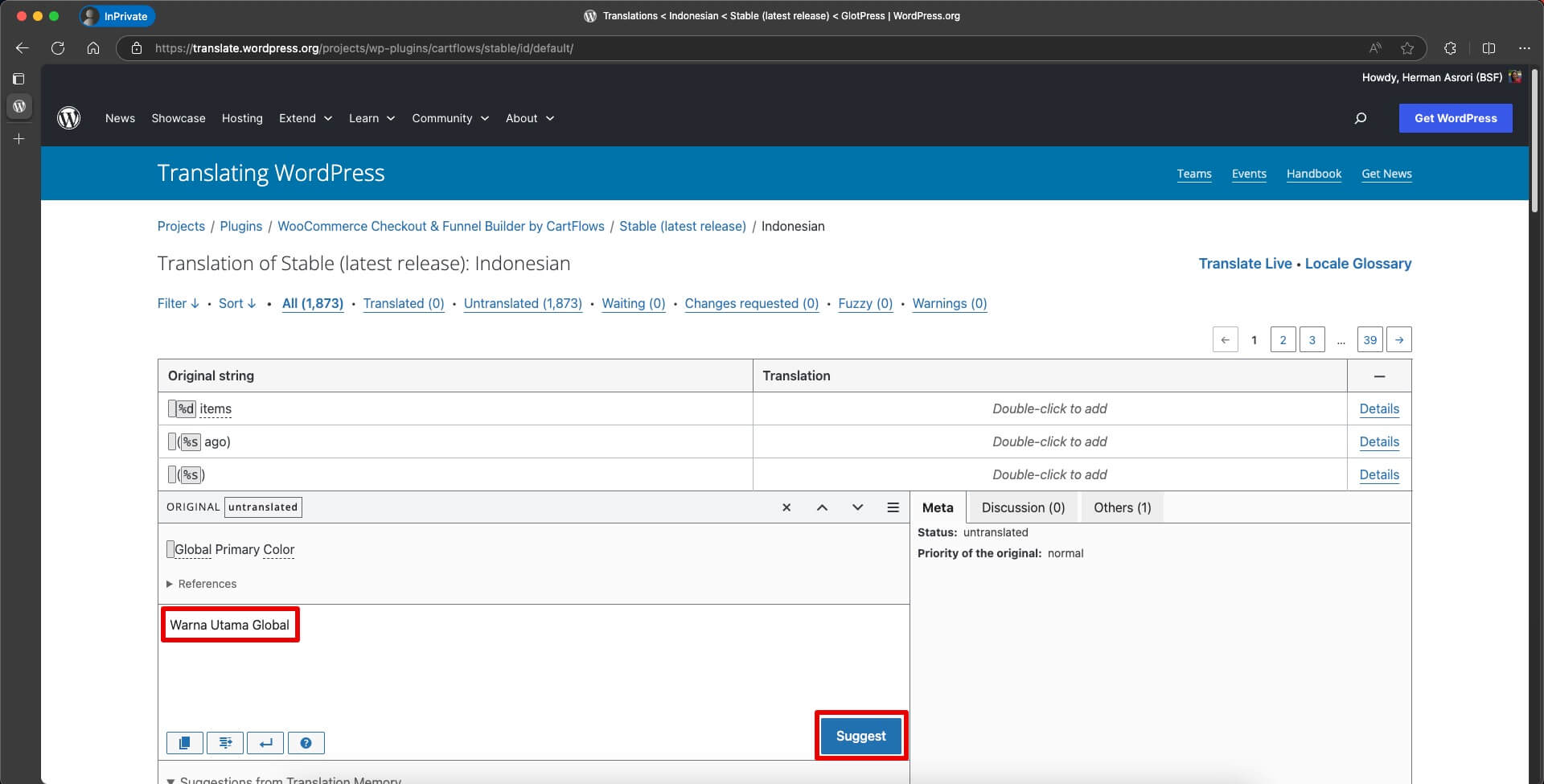This screenshot has height=784, width=1544.
Task: Close the translation editor with X
Action: click(x=786, y=507)
